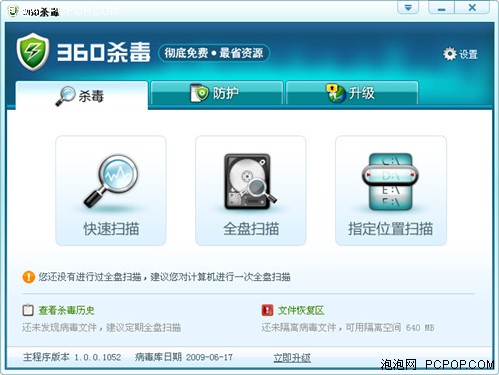
Task: Open settings via the gear icon
Action: (449, 54)
